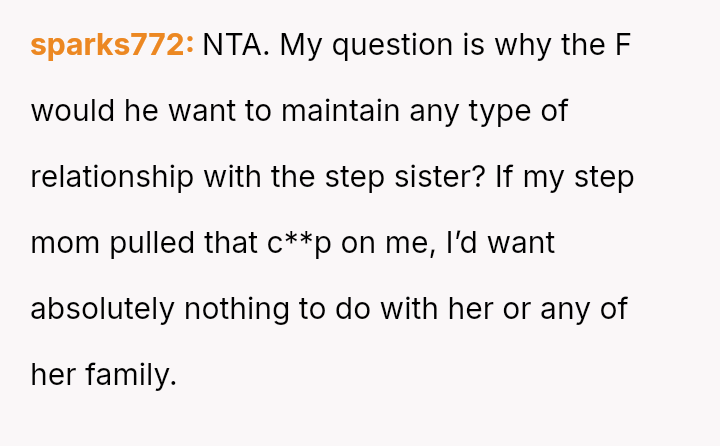Click the phrase "or any of"

[x=565, y=309]
